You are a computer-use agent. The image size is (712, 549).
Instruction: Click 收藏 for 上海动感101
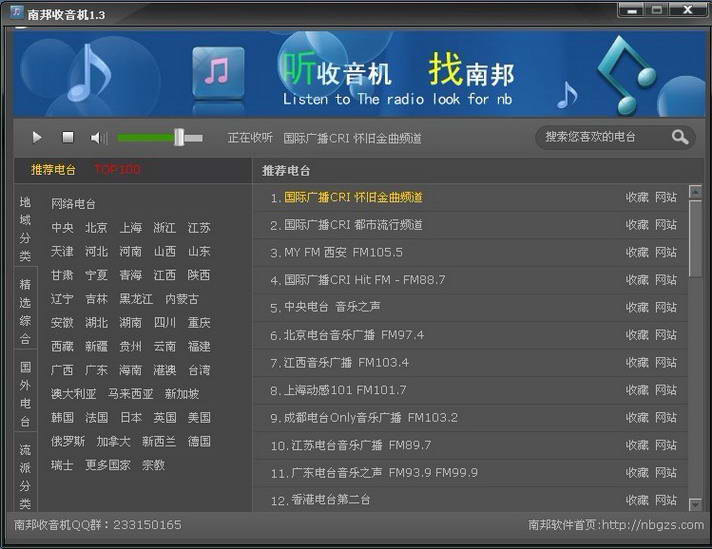point(637,390)
